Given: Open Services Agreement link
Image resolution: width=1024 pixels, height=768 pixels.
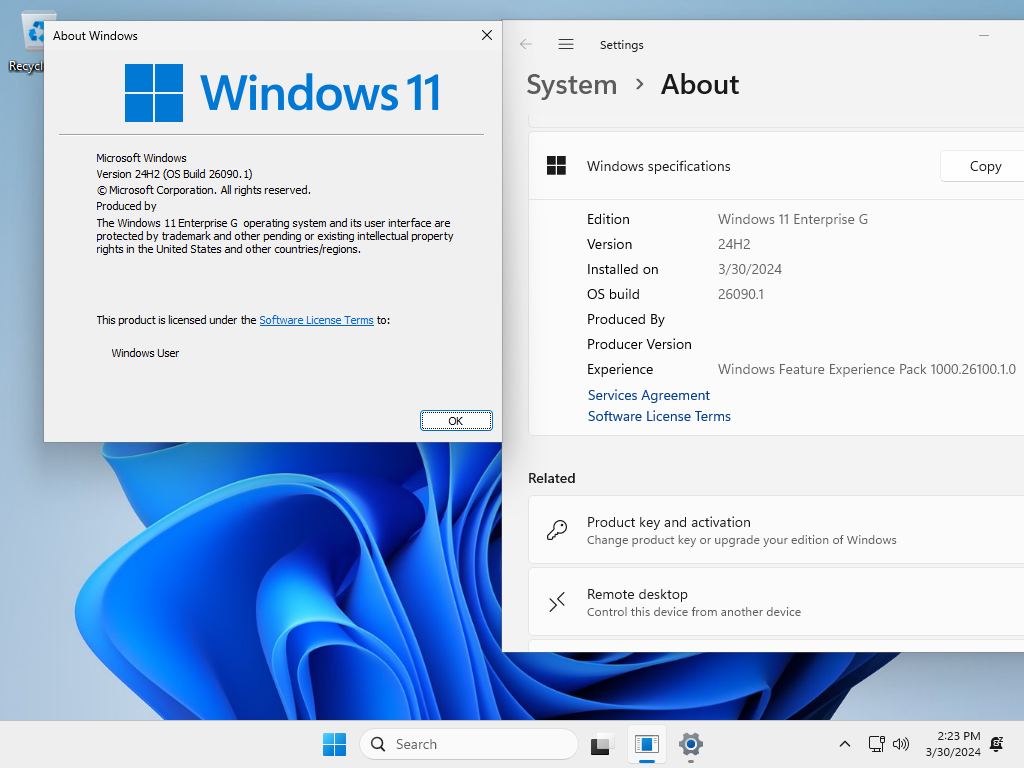Looking at the screenshot, I should (x=648, y=395).
